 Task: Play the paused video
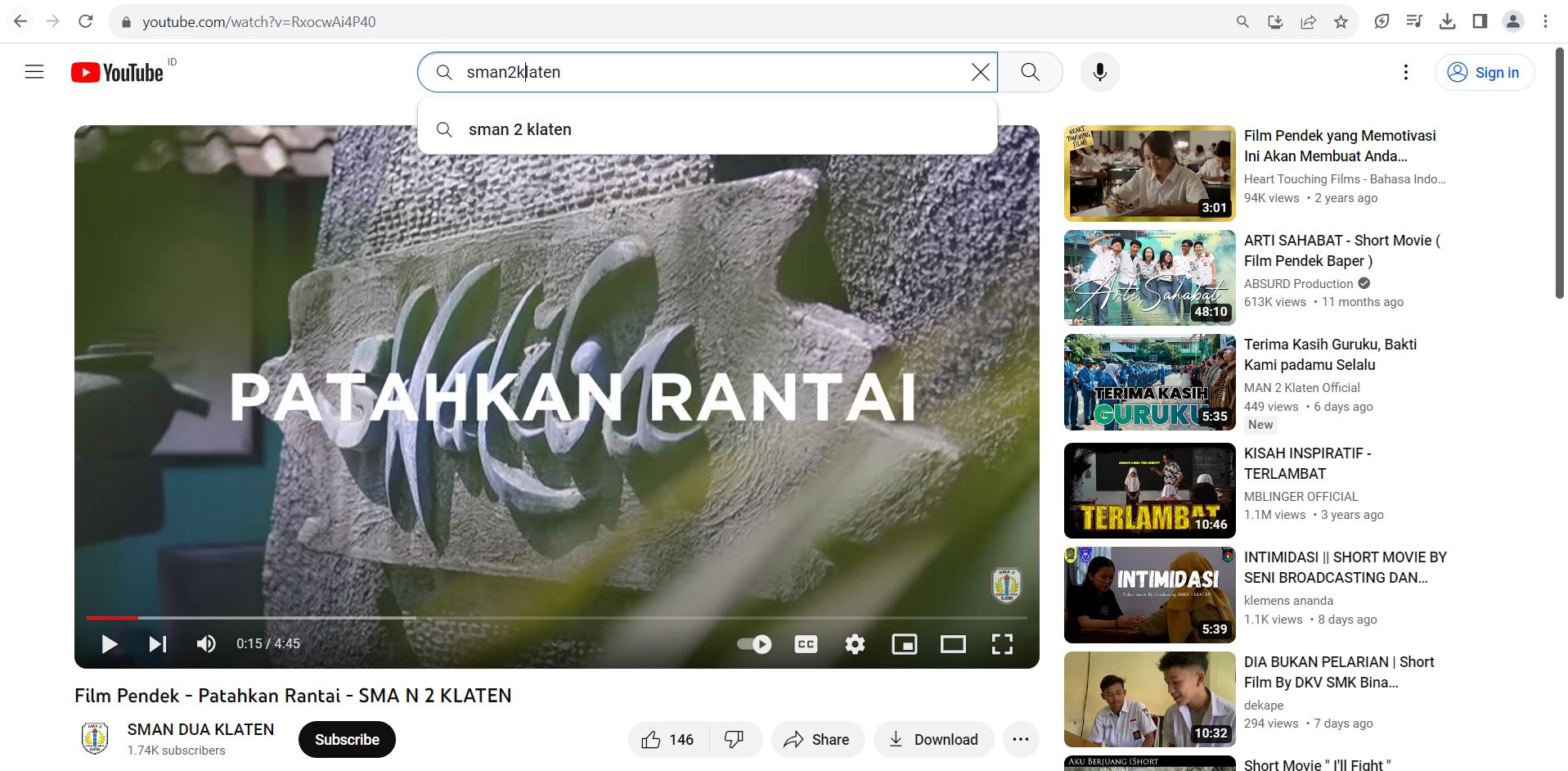109,644
